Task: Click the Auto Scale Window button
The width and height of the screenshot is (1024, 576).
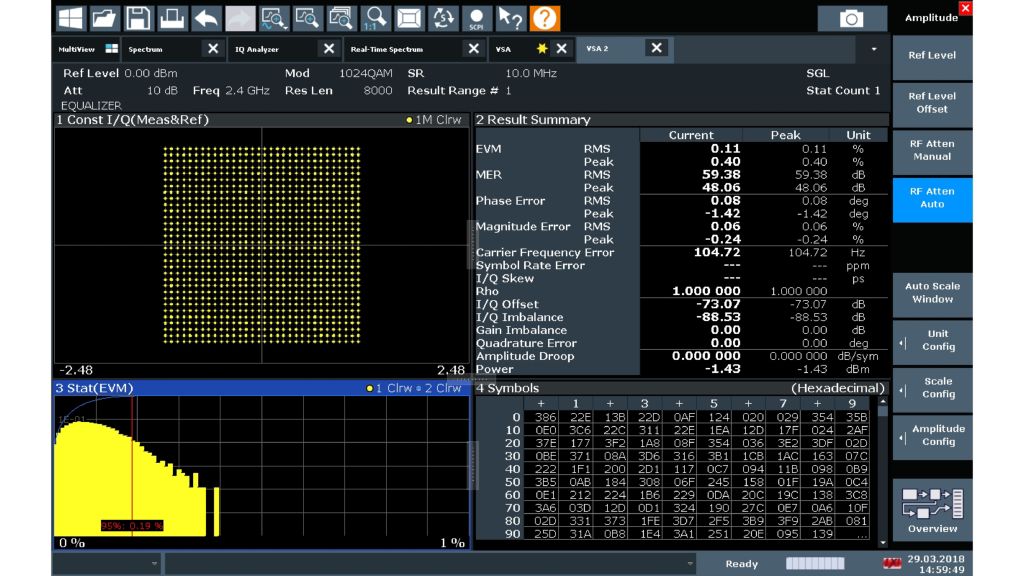Action: (931, 293)
